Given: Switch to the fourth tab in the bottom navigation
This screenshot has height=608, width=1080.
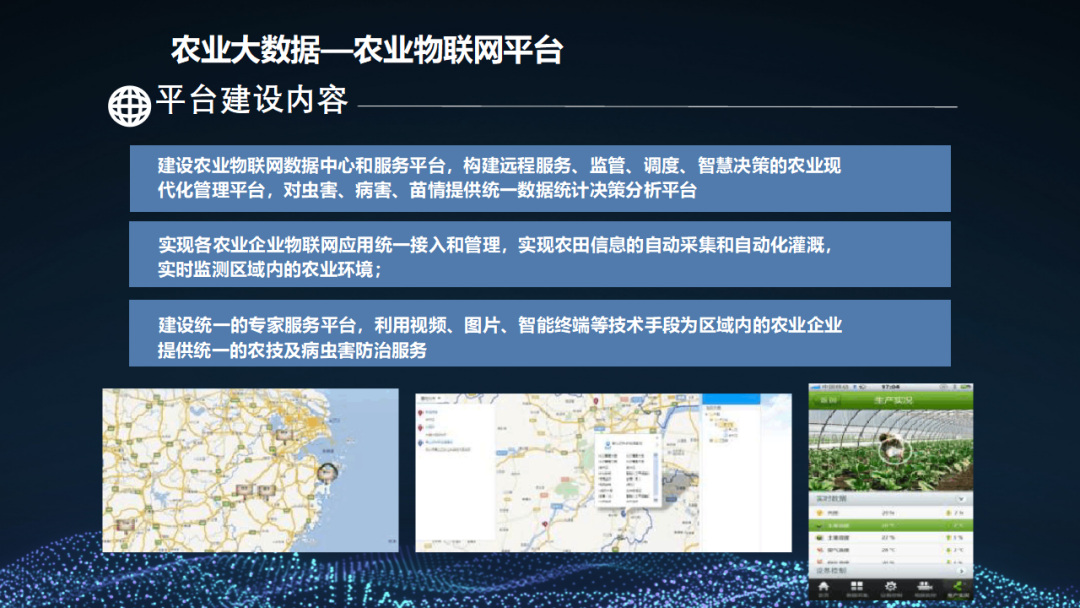Looking at the screenshot, I should [924, 585].
